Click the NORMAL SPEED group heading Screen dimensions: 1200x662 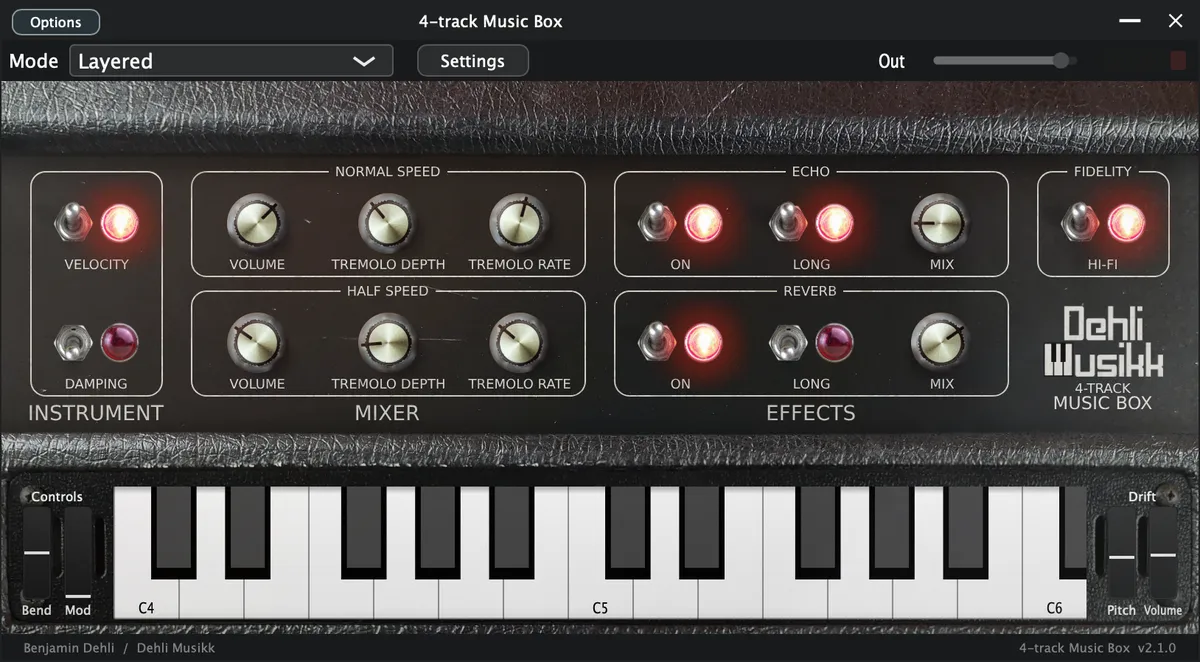388,171
